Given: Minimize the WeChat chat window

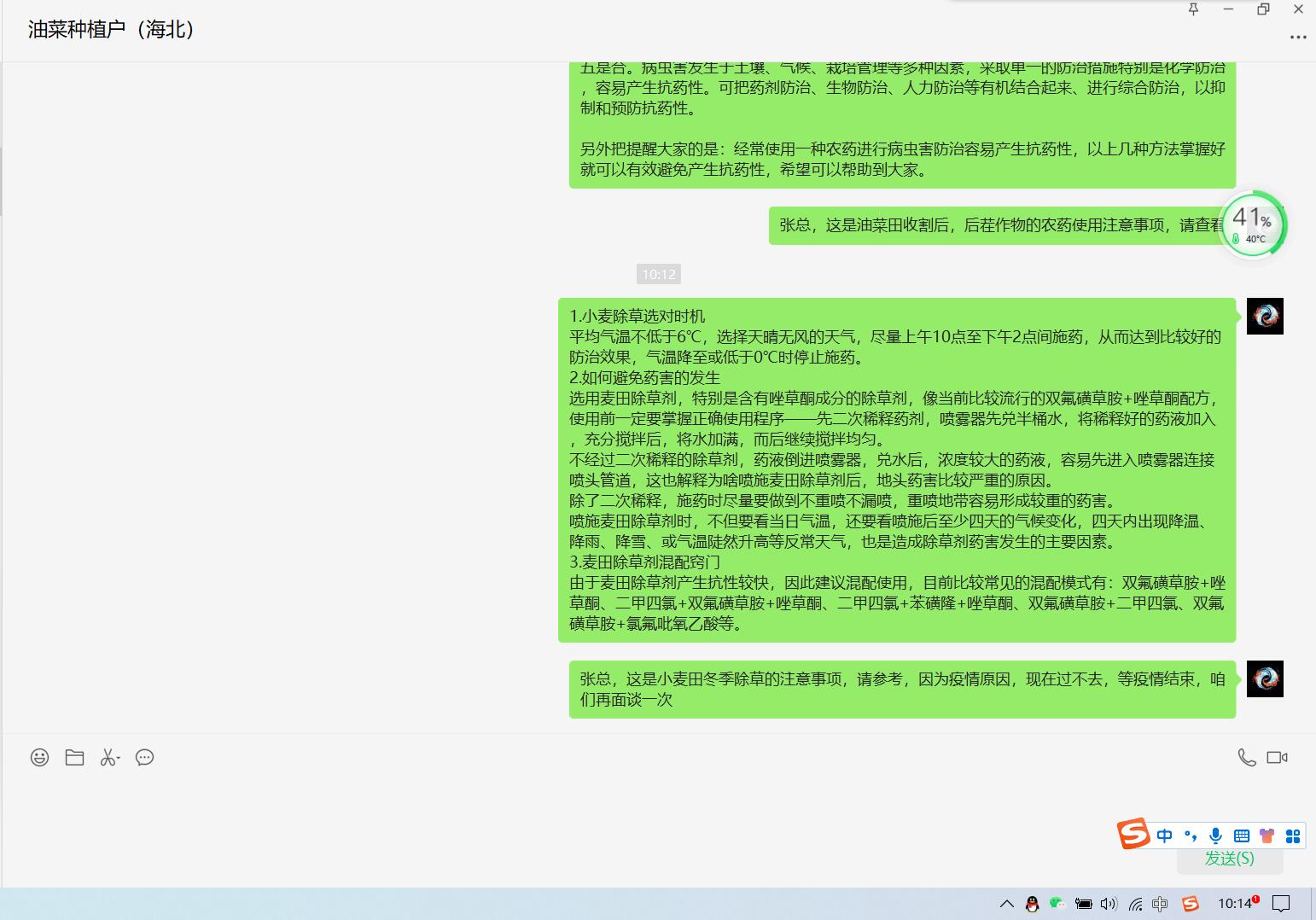Looking at the screenshot, I should [x=1228, y=9].
